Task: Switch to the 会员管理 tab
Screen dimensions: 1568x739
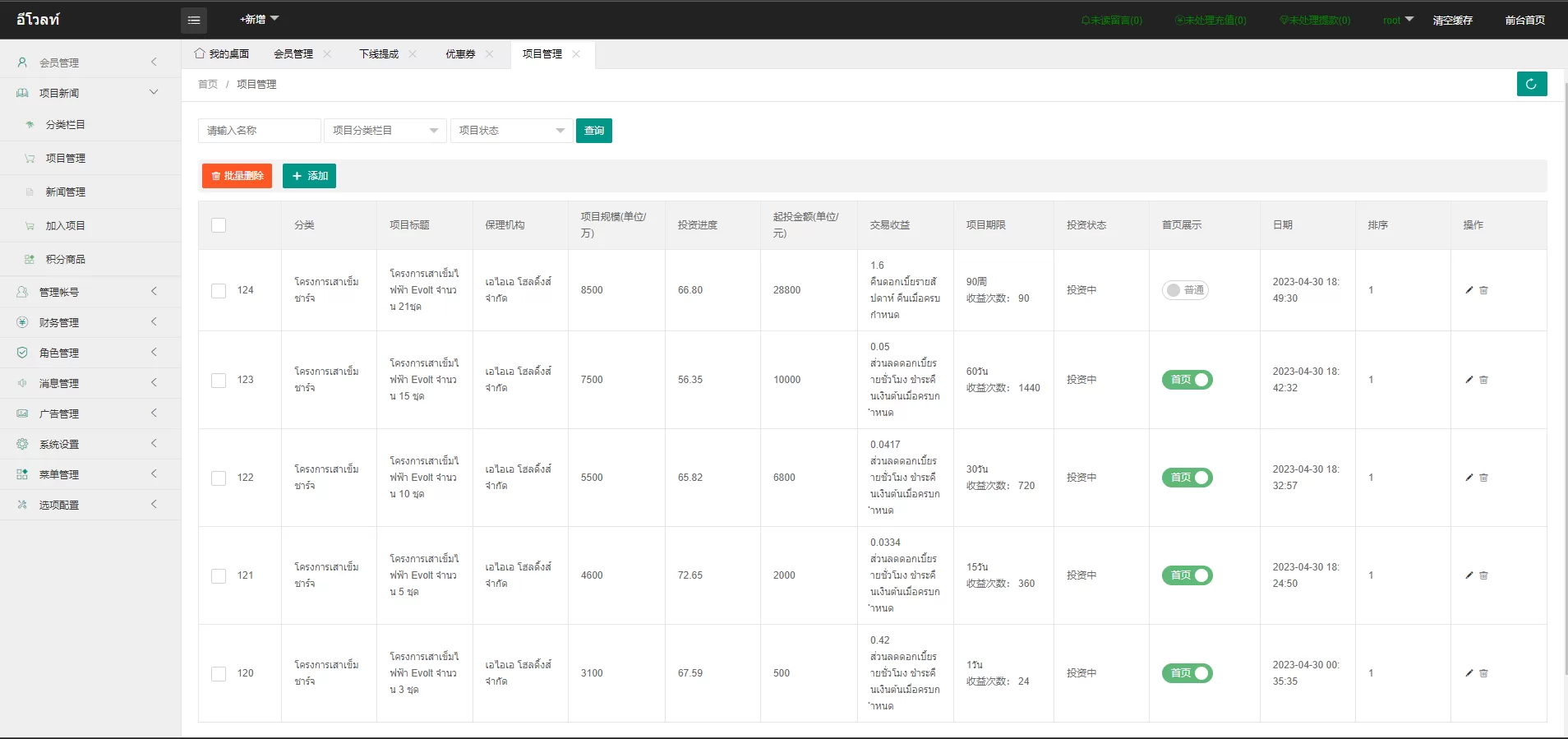Action: point(293,54)
